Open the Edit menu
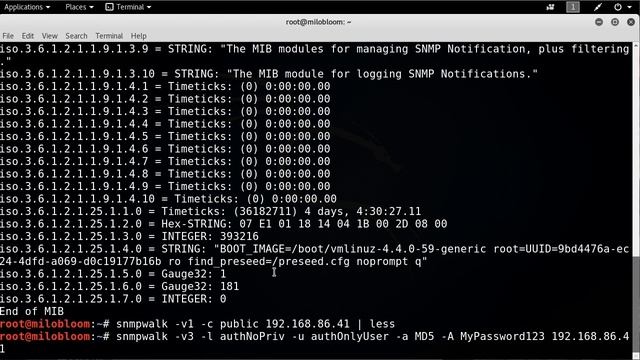This screenshot has width=640, height=360. [x=28, y=36]
